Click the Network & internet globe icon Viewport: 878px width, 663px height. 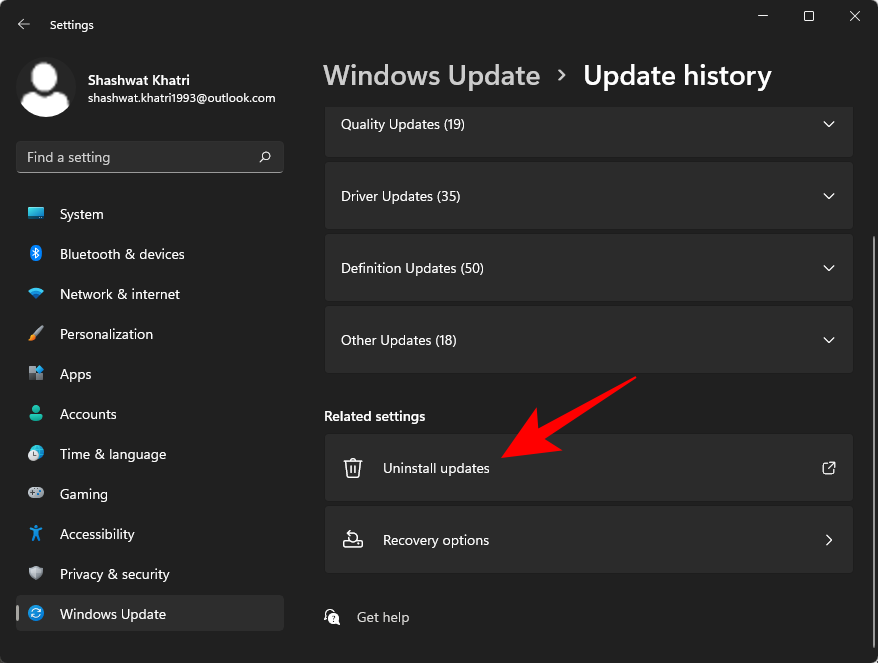(x=37, y=294)
